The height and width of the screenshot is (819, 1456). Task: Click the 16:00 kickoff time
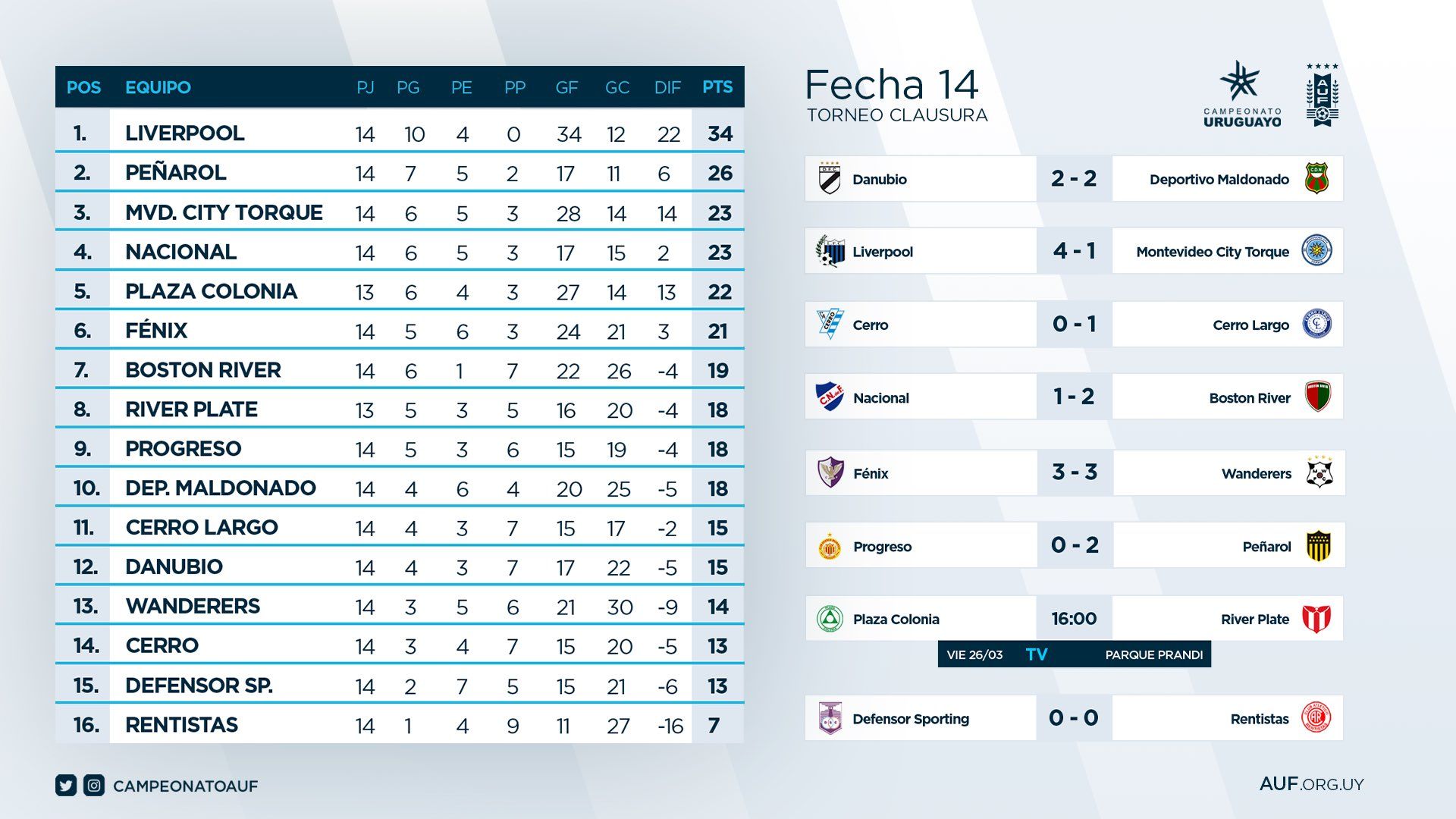coord(1074,619)
